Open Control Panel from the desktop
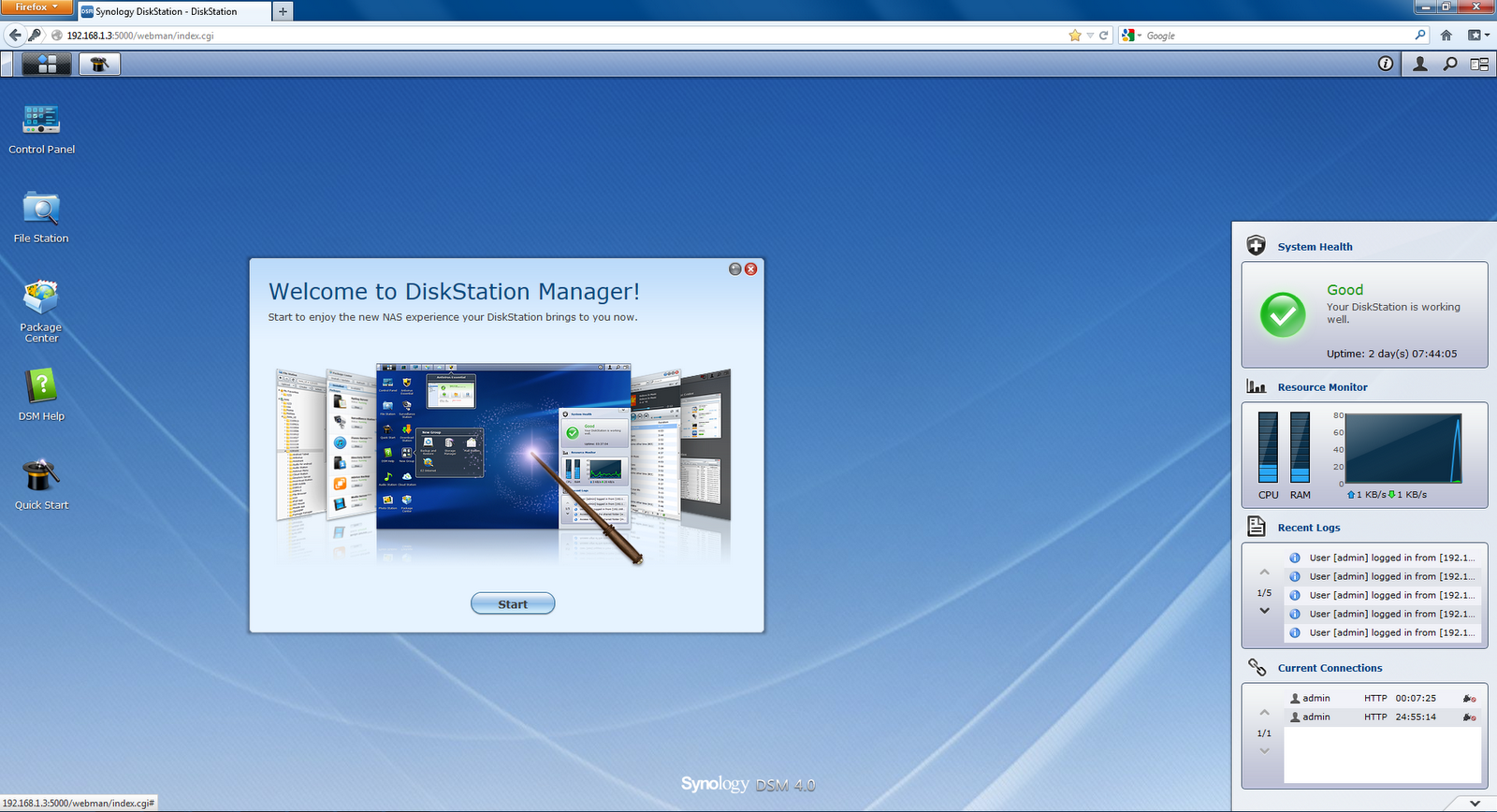1497x812 pixels. (41, 129)
